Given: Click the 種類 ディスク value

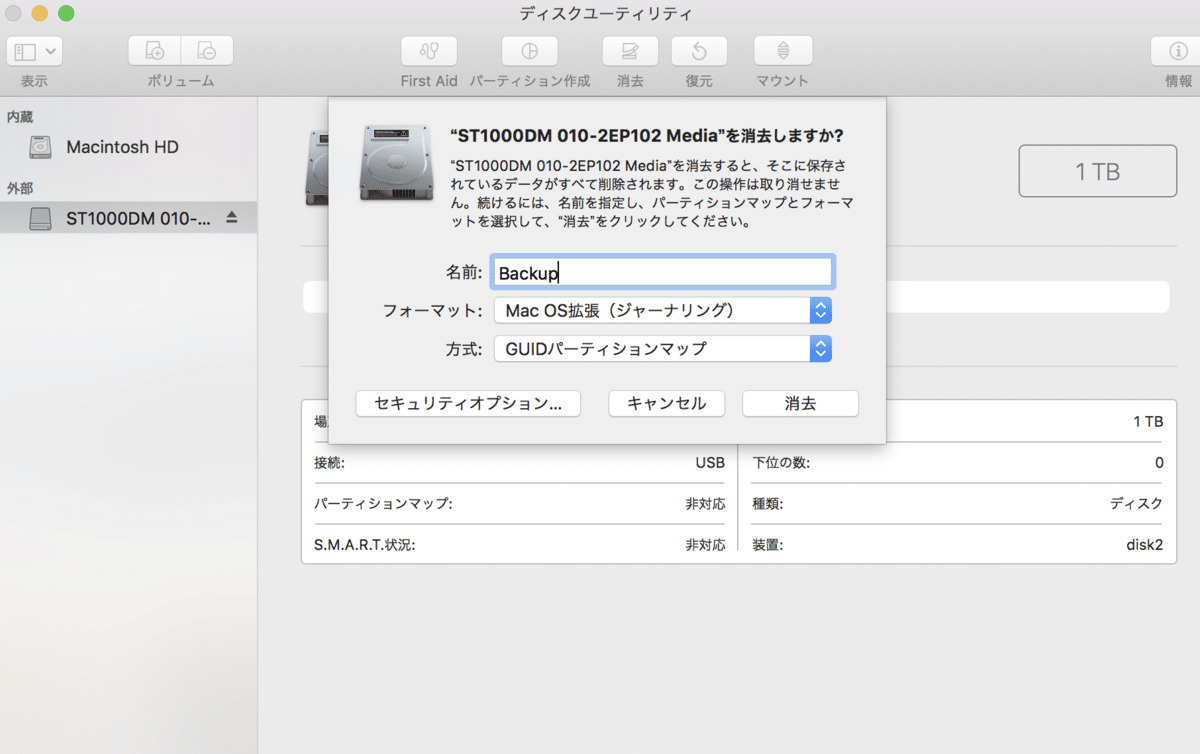Looking at the screenshot, I should 1136,504.
